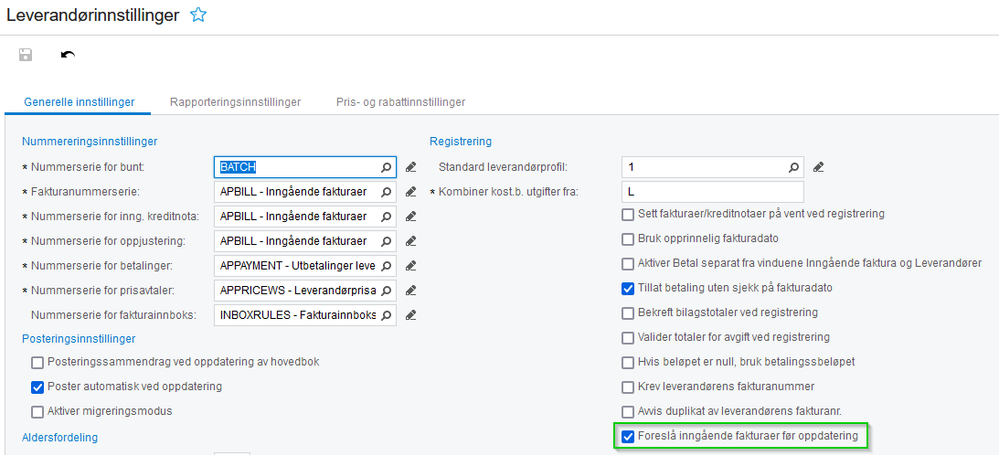Open lookup for Nummerserie for fakturainnboks
Screen dimensions: 999x455
click(386, 315)
